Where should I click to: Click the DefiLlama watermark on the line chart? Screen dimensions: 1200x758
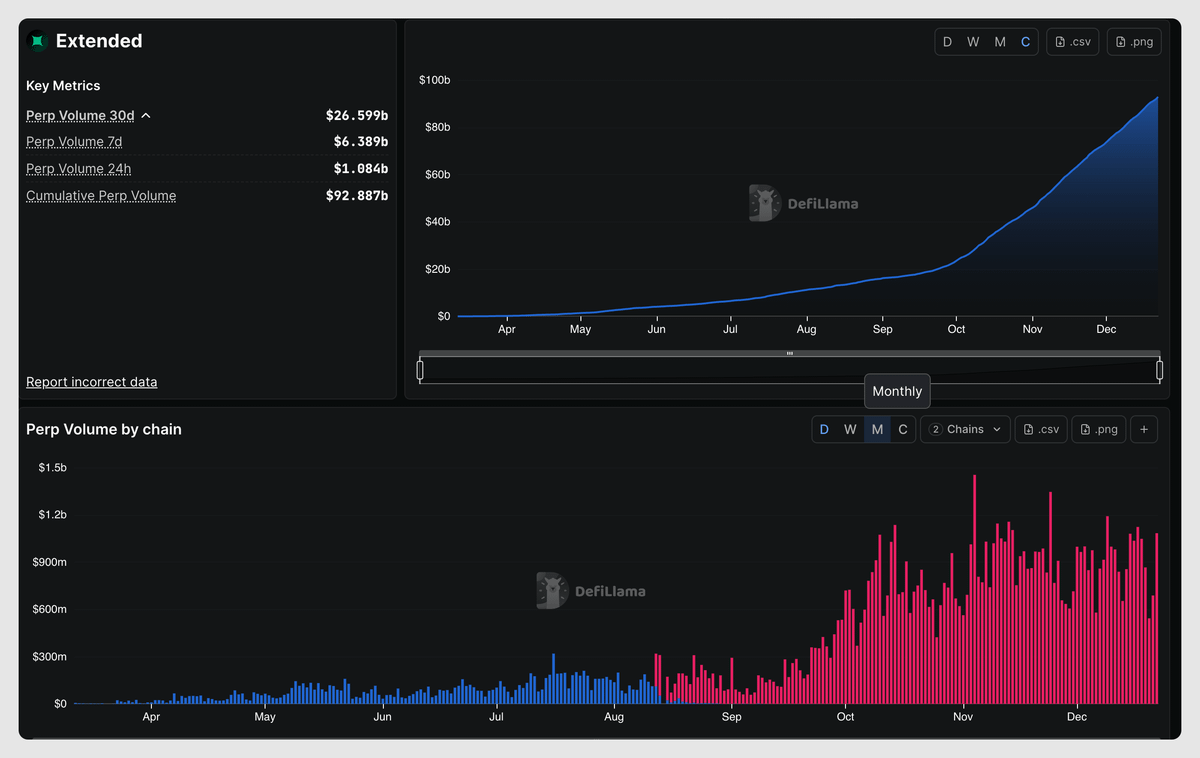(x=803, y=202)
